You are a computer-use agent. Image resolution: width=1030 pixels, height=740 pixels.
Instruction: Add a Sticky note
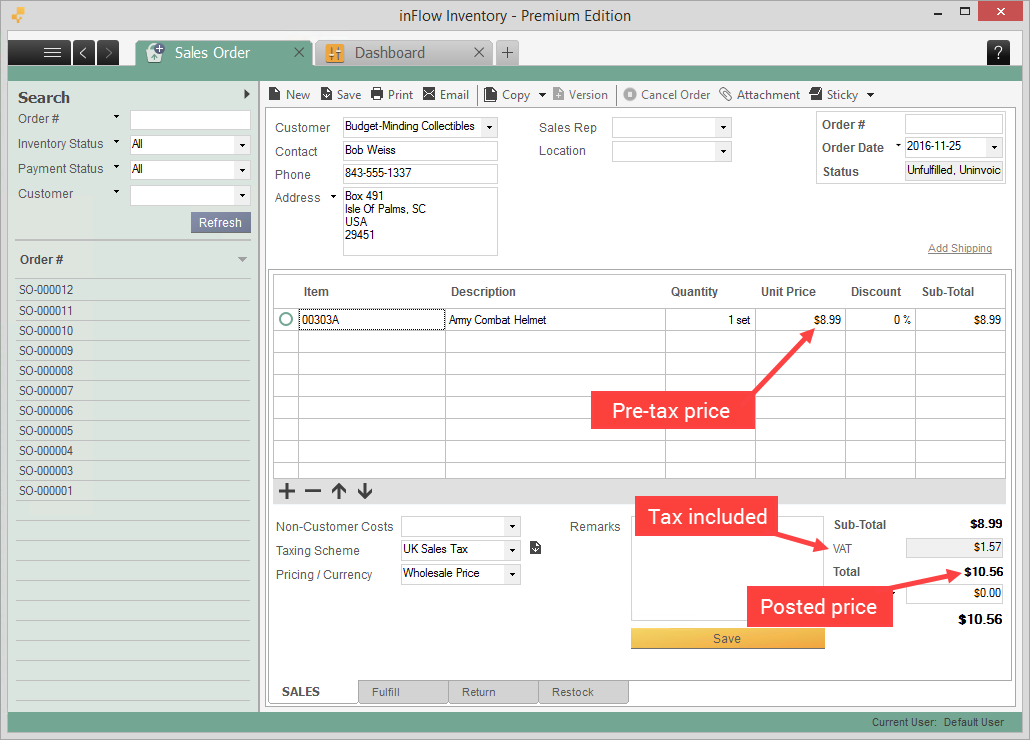click(x=834, y=95)
